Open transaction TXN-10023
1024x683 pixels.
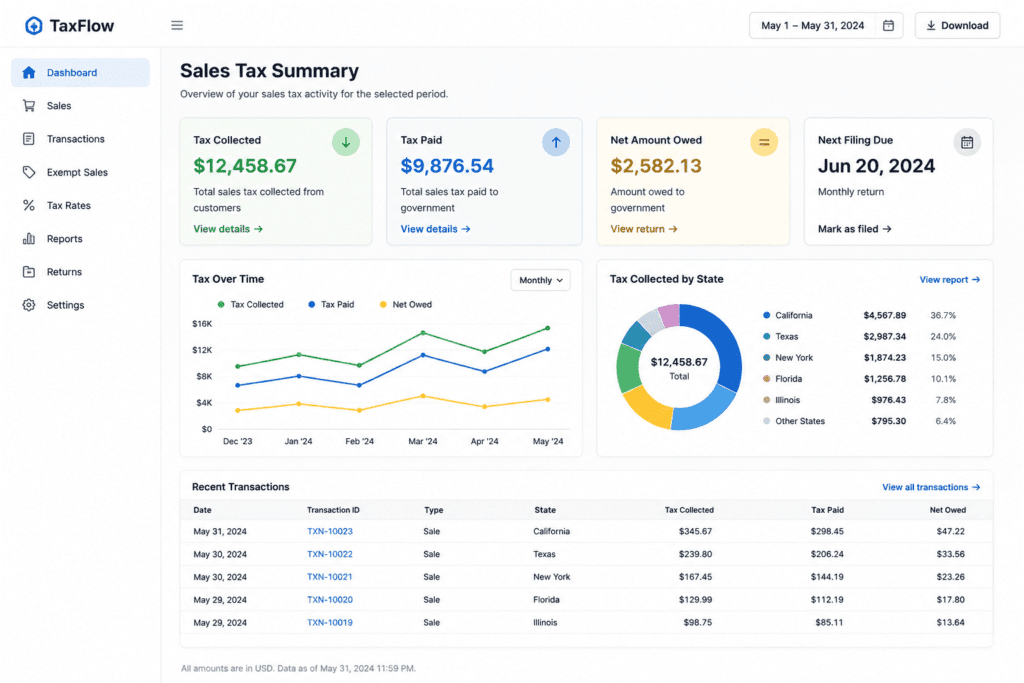click(x=330, y=532)
